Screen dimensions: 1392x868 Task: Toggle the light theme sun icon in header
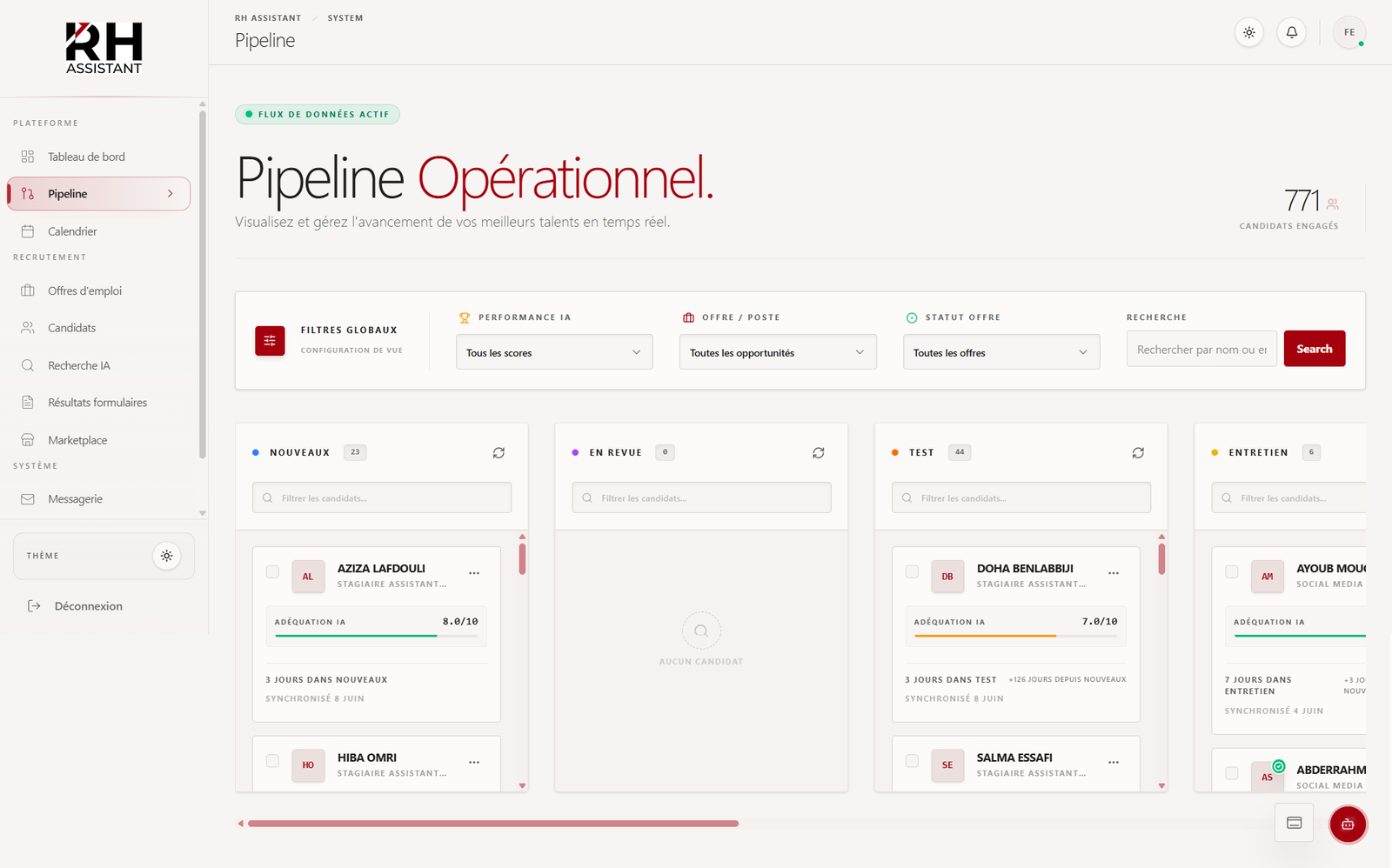1248,32
